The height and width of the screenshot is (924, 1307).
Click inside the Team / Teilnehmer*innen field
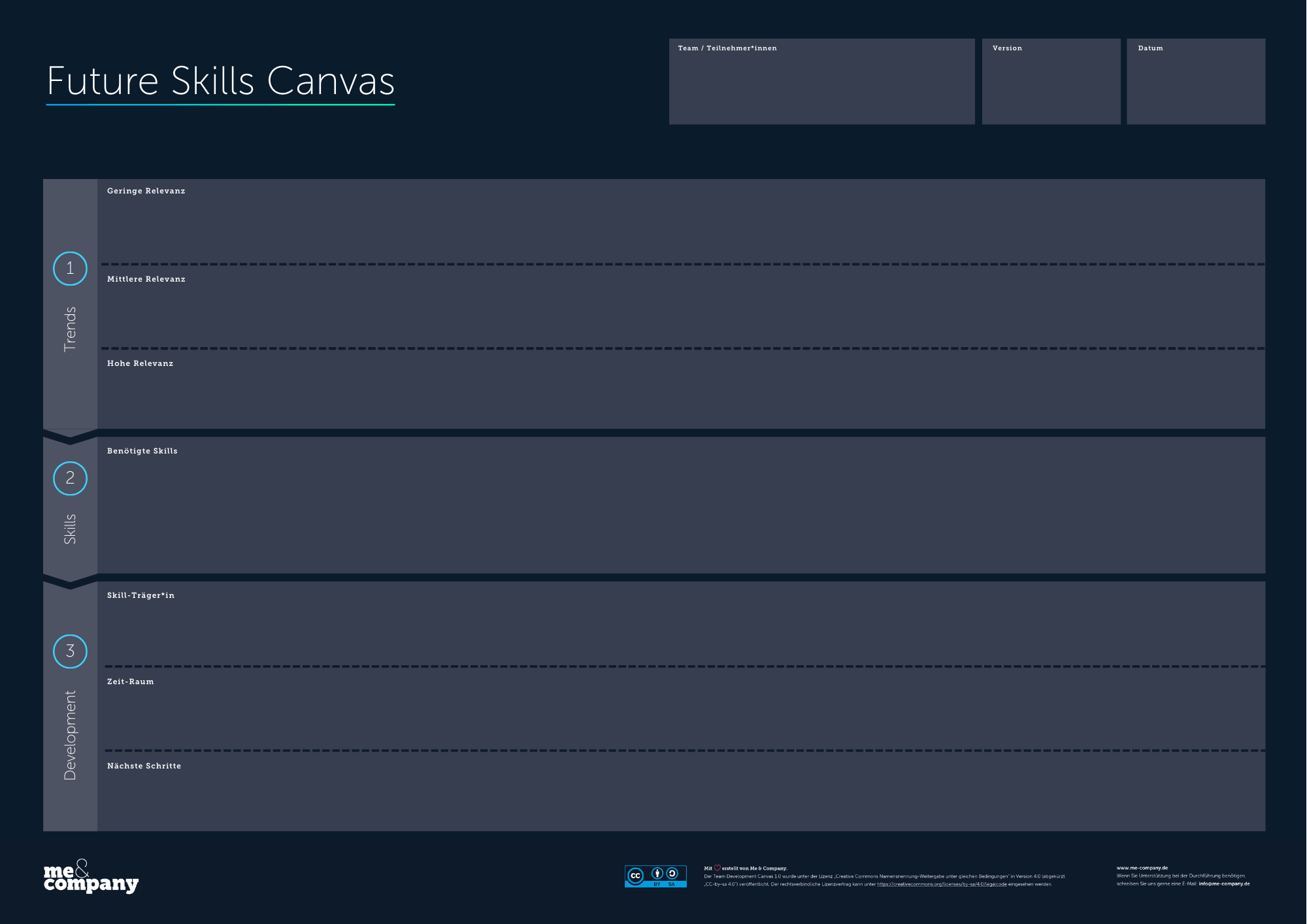coord(820,82)
